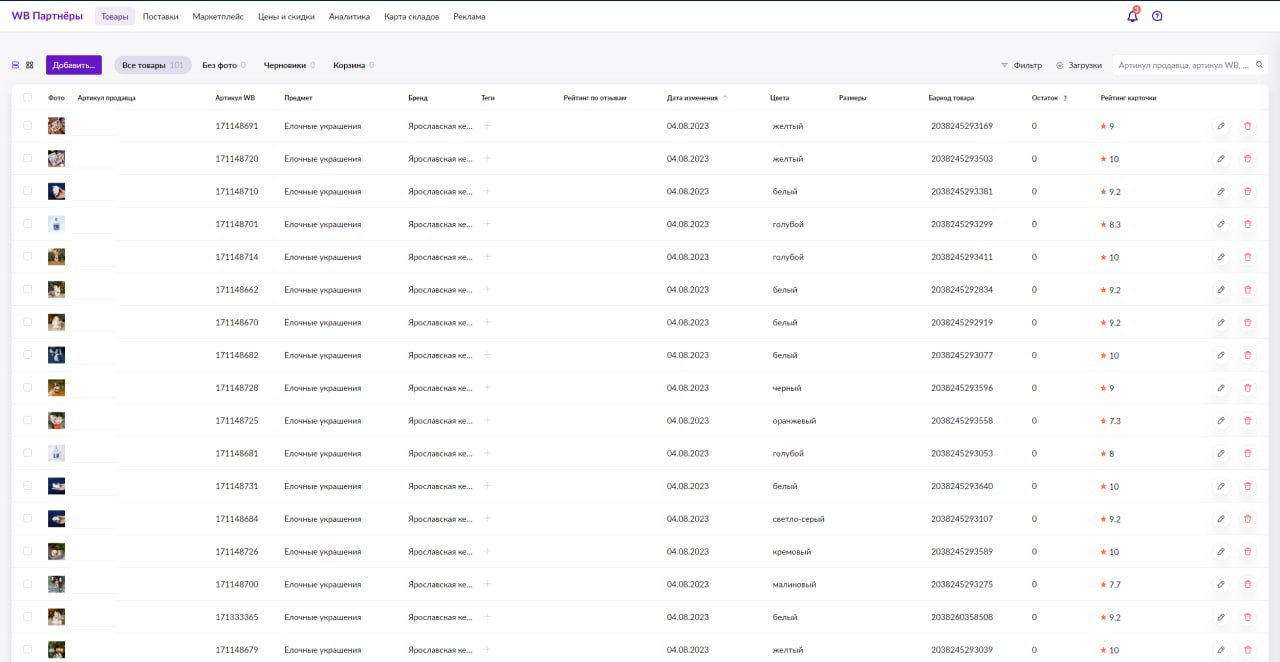The height and width of the screenshot is (662, 1280).
Task: Open the Карта складов menu
Action: point(411,16)
